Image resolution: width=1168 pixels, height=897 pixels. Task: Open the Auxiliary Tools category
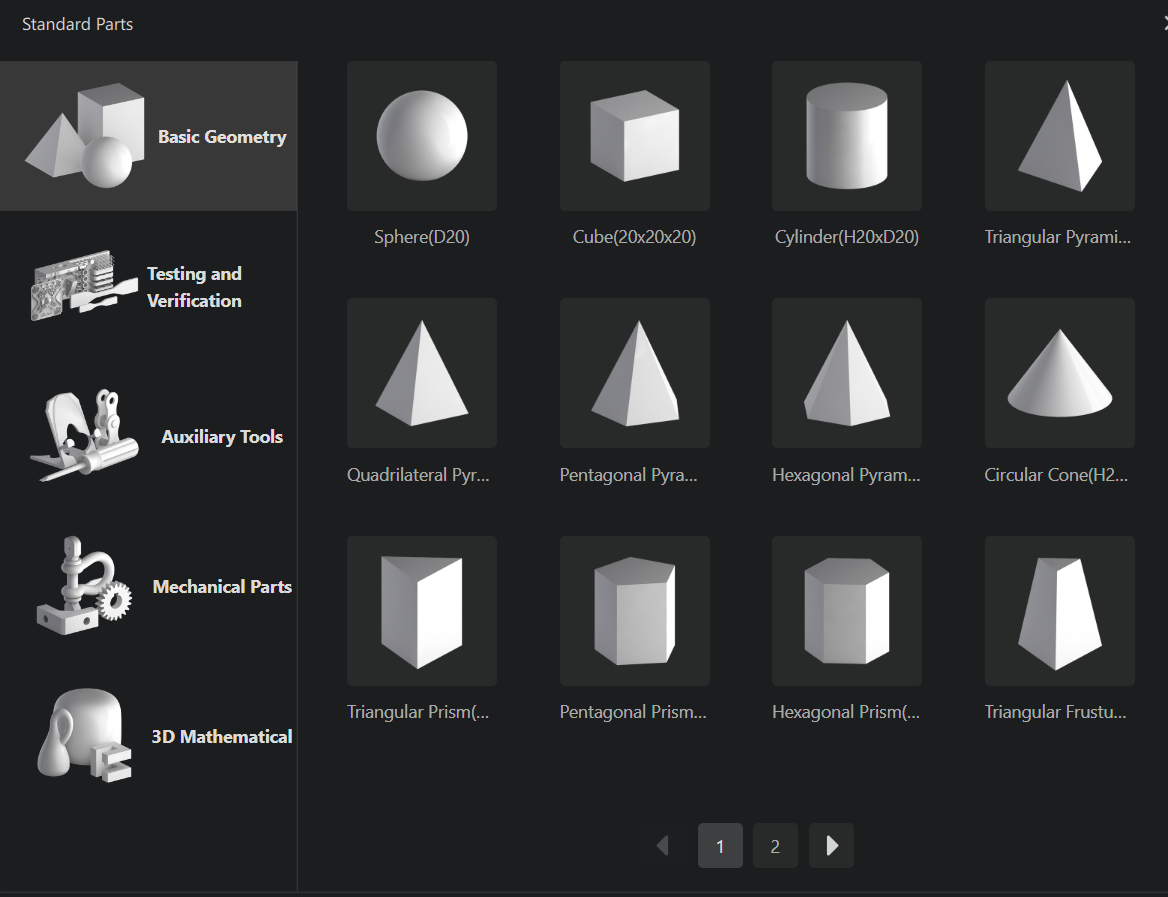point(149,436)
